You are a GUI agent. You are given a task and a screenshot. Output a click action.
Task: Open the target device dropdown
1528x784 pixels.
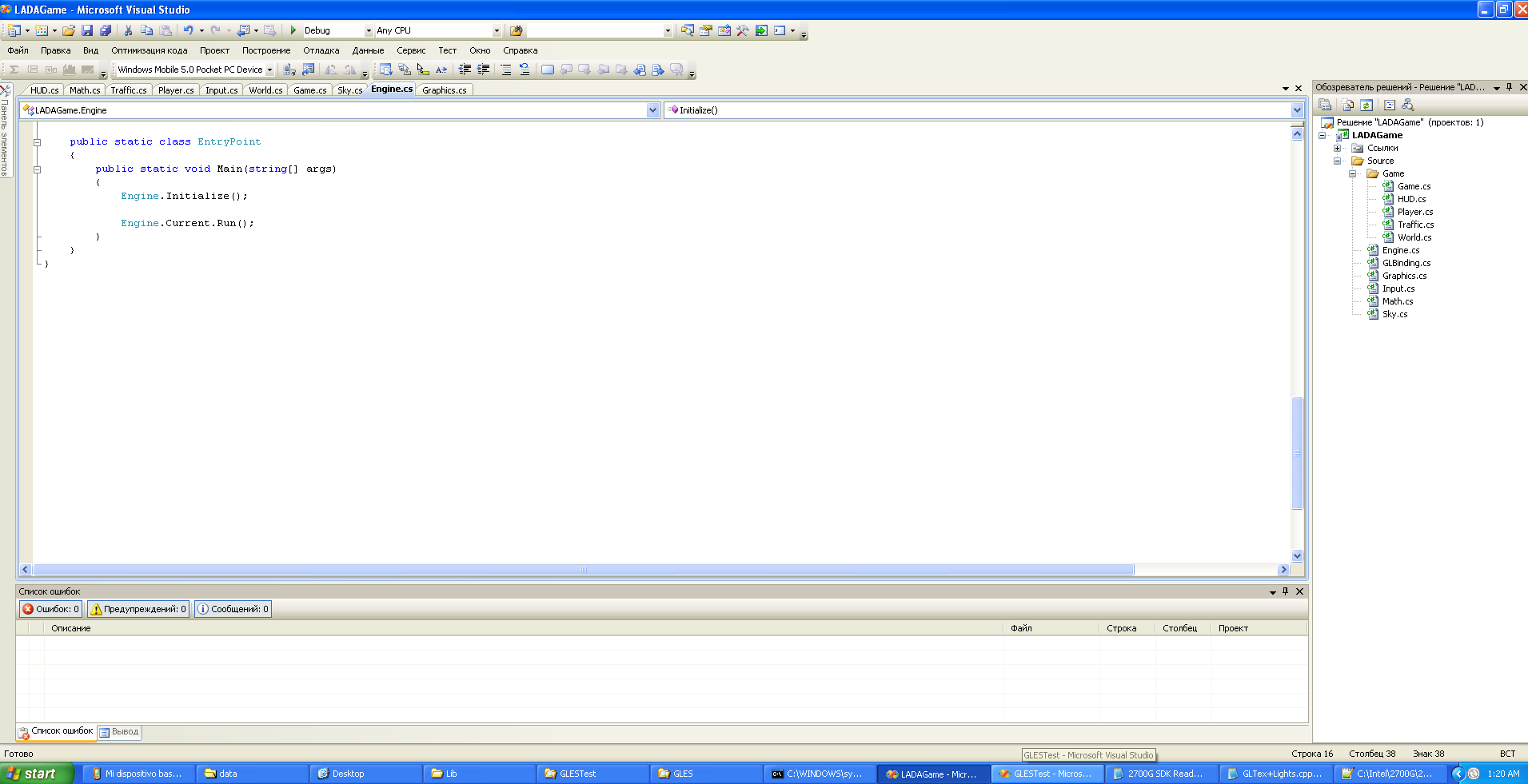click(269, 70)
